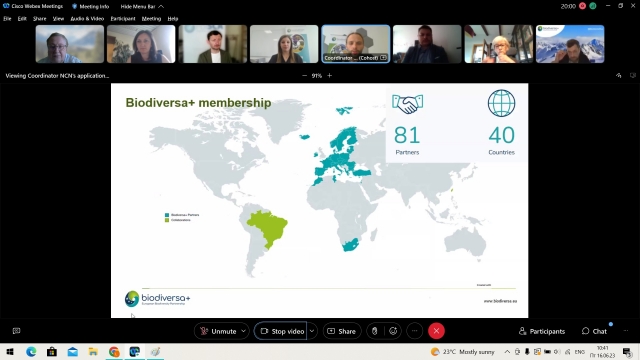Expand audio options arrow beside Unmute
This screenshot has width=640, height=360.
pyautogui.click(x=243, y=331)
